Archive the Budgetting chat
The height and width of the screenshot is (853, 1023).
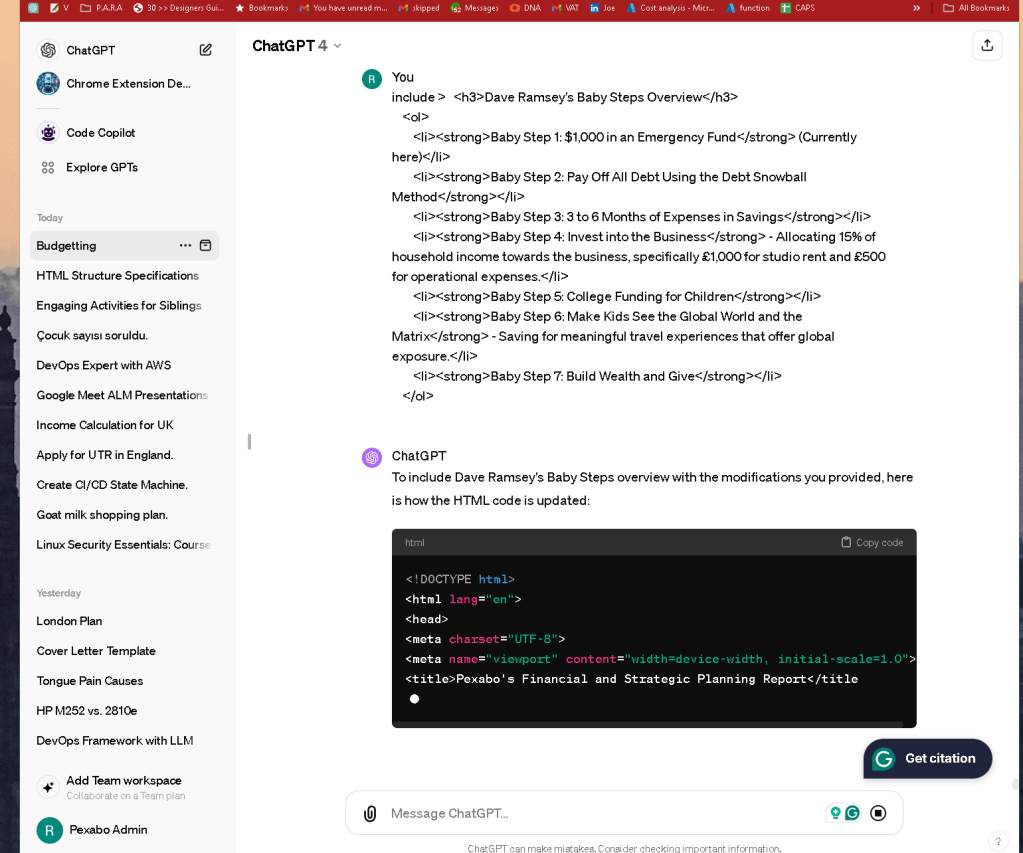pos(206,245)
